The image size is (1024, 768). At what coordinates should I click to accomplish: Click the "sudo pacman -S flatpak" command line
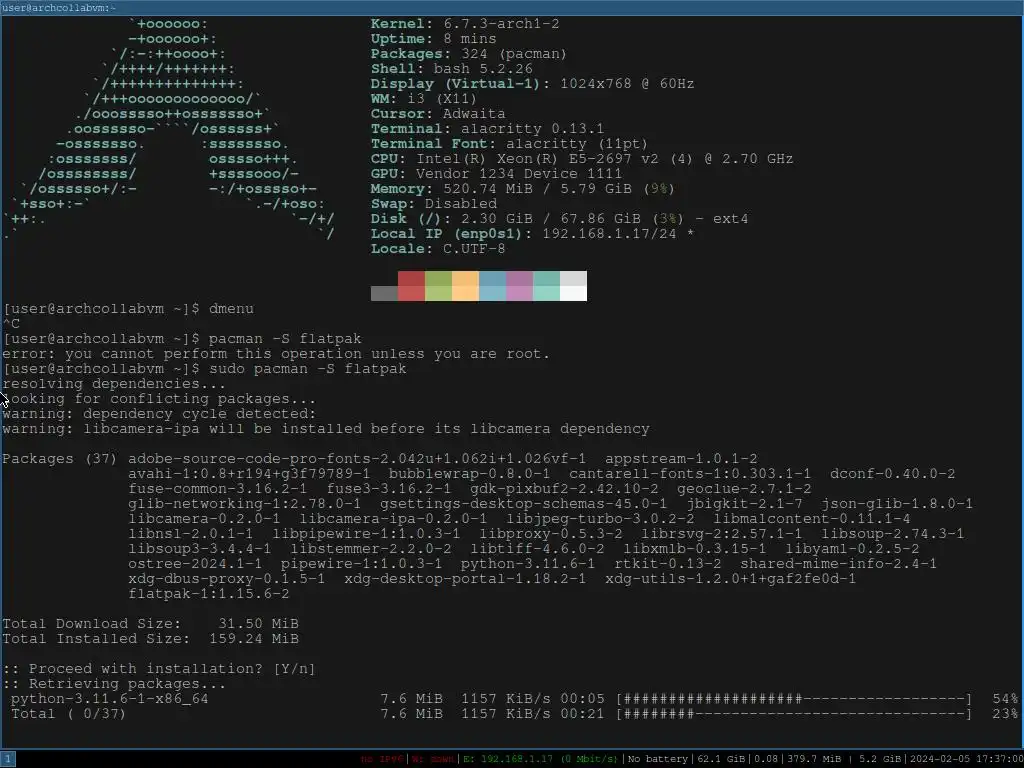pos(308,369)
